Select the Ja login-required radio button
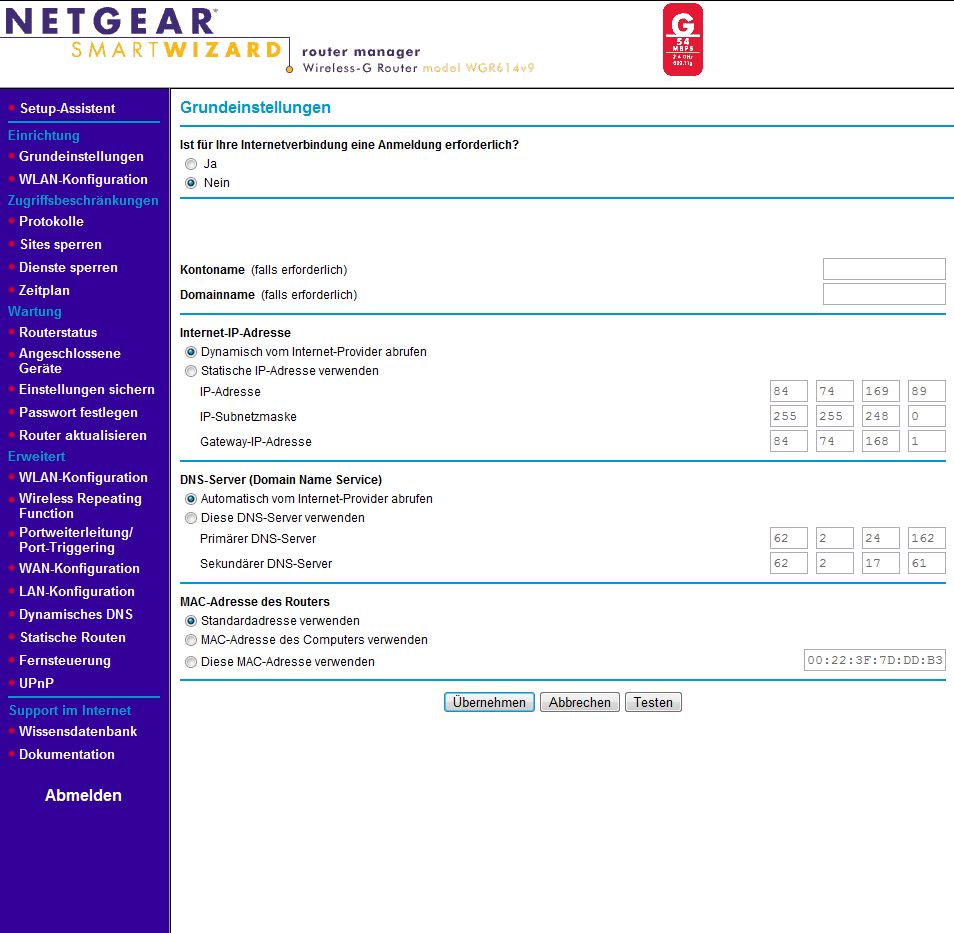 (x=191, y=164)
